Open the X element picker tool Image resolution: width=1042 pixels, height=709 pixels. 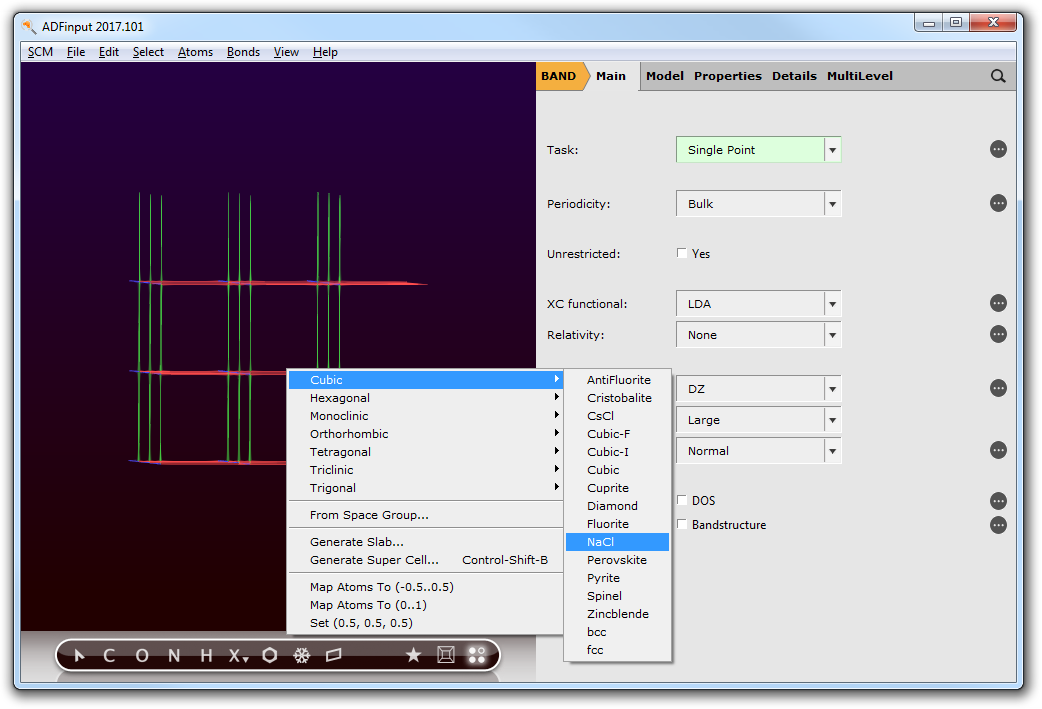pyautogui.click(x=238, y=656)
